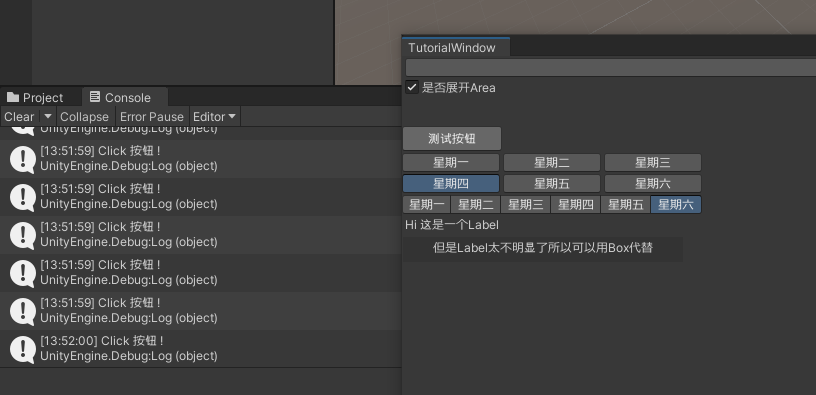
Task: Select 星期二 in the two-row selection grid
Action: [552, 162]
